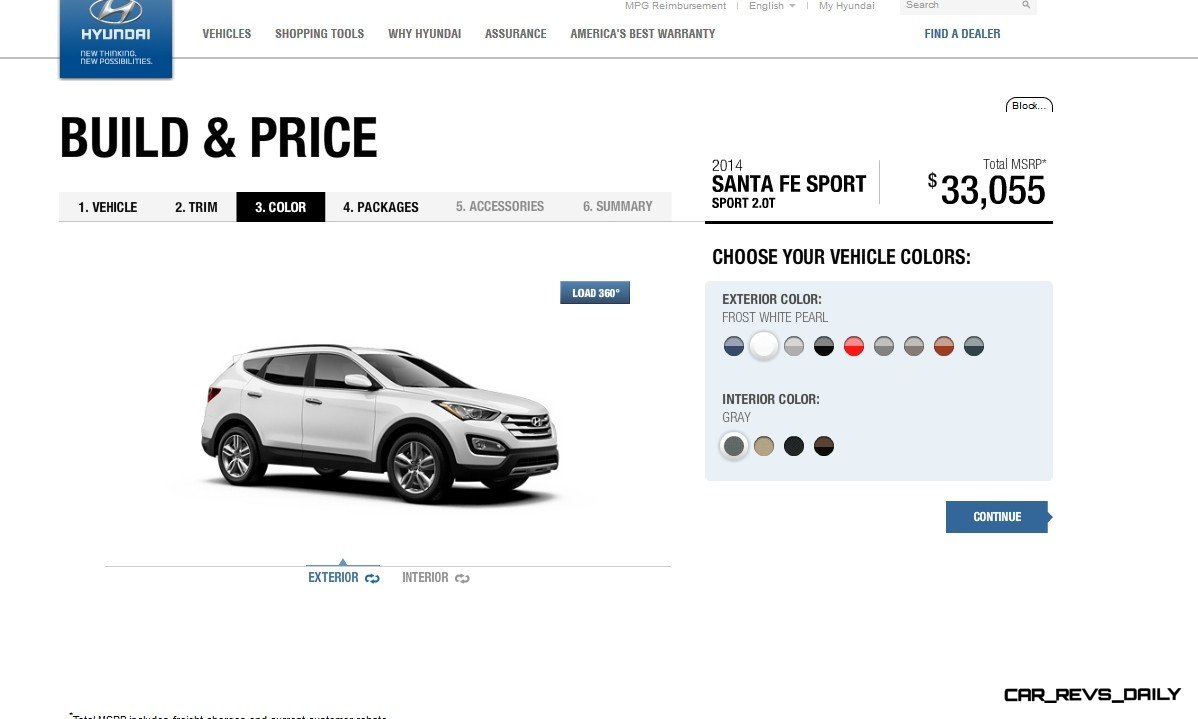Select the black exterior color swatch

pyautogui.click(x=824, y=346)
